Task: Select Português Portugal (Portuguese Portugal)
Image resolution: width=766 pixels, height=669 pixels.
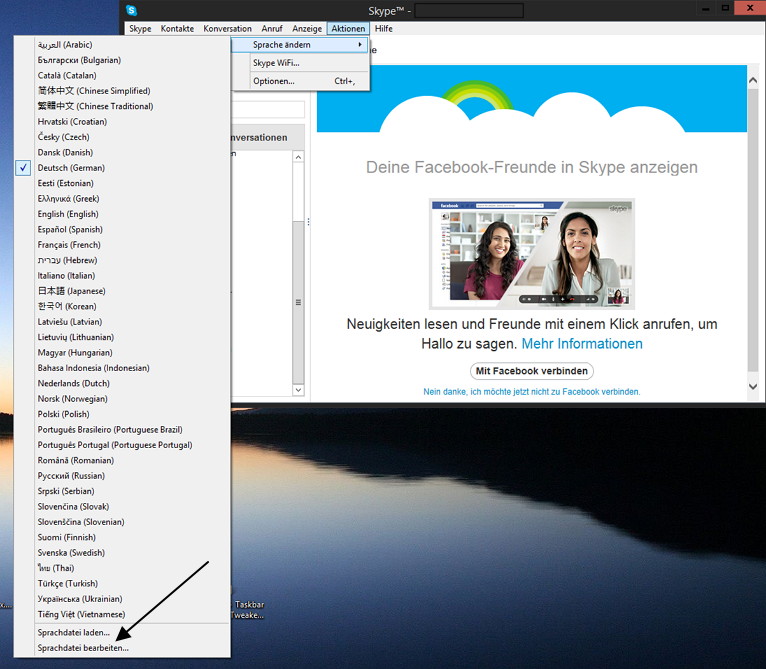Action: click(122, 445)
